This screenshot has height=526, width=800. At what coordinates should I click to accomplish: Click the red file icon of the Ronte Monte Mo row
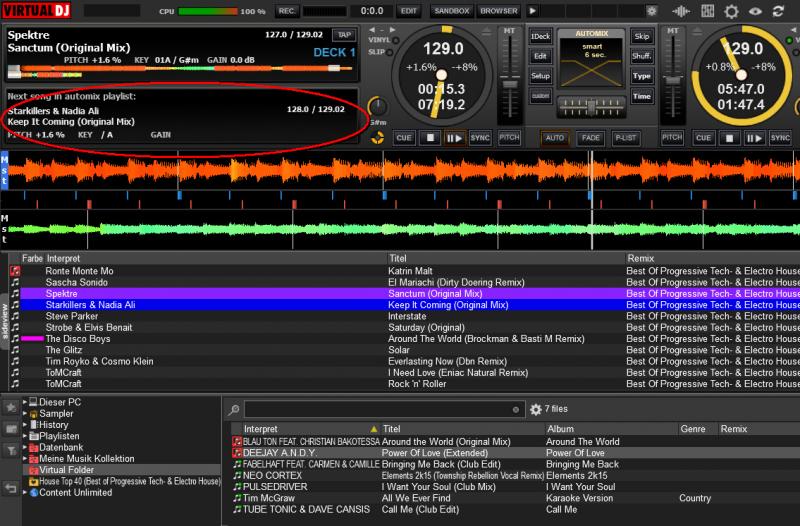[x=15, y=271]
